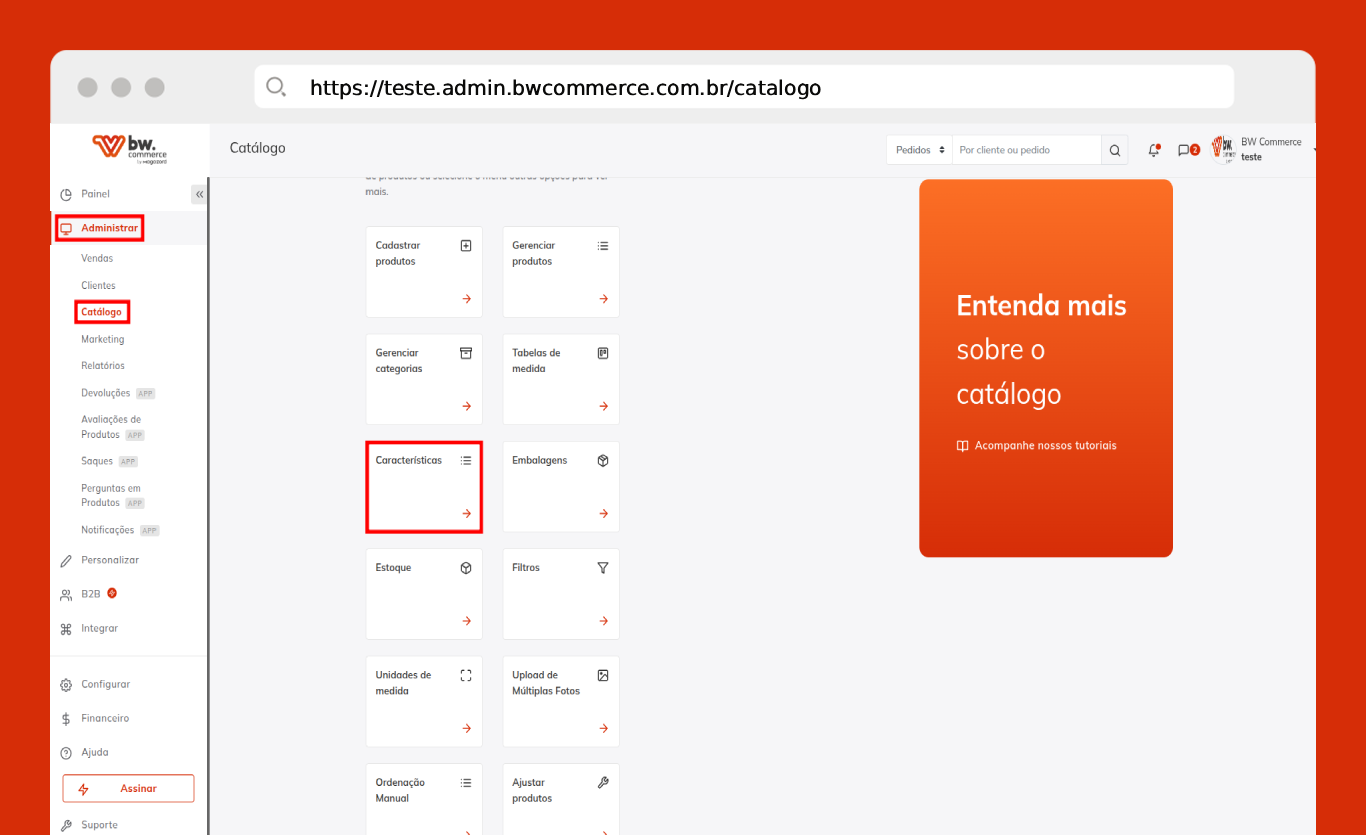
Task: Click the search magnifier button
Action: [x=1115, y=150]
